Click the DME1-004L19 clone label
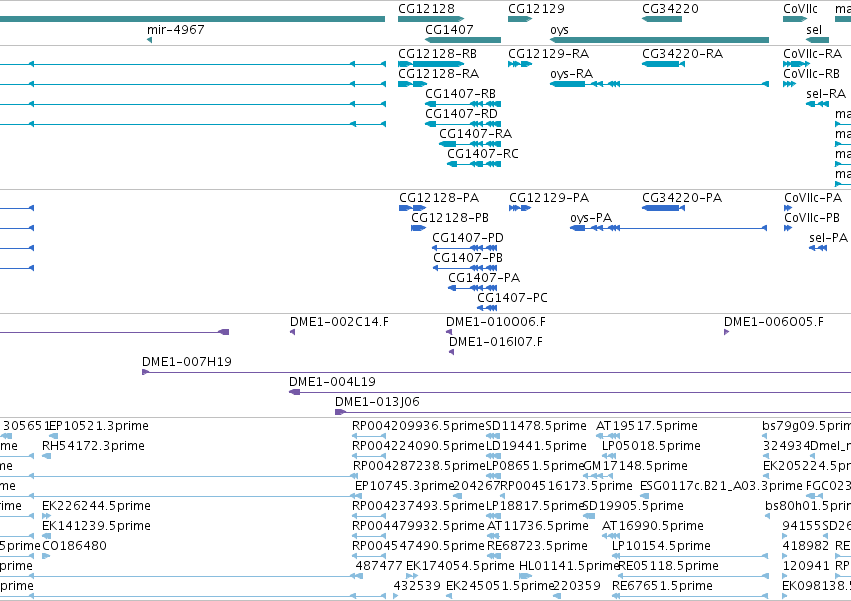The width and height of the screenshot is (851, 601). point(332,382)
